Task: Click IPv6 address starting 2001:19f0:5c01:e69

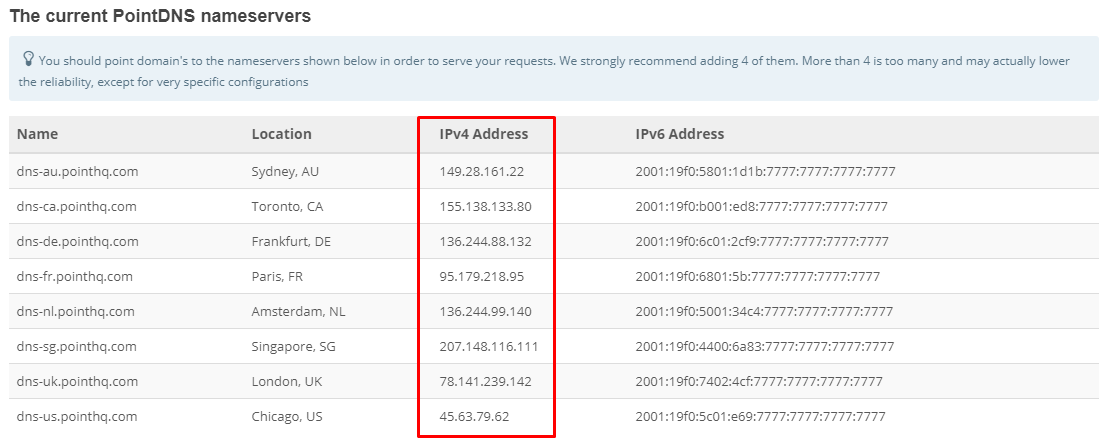Action: [761, 416]
